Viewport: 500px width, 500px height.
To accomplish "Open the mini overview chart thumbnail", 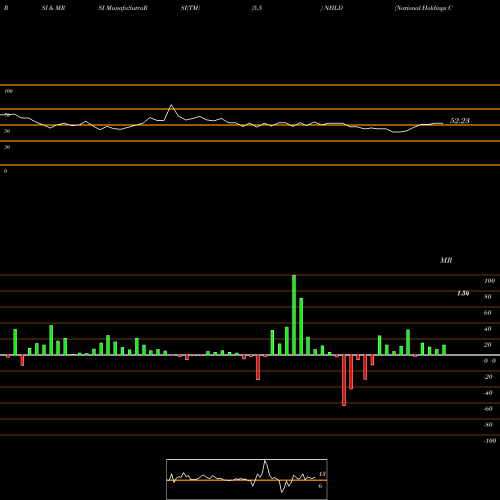I will (247, 479).
